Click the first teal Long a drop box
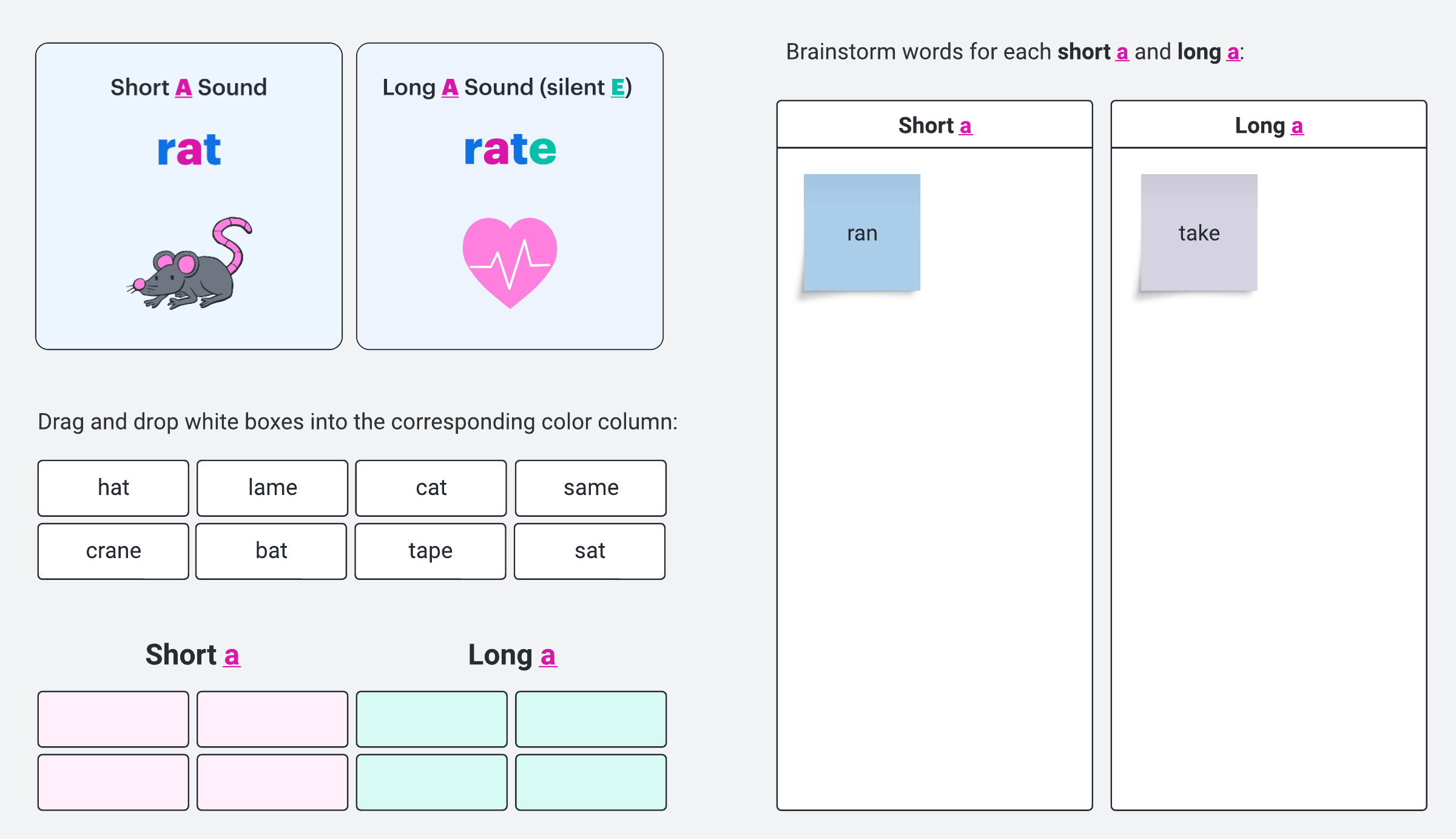 (x=431, y=719)
